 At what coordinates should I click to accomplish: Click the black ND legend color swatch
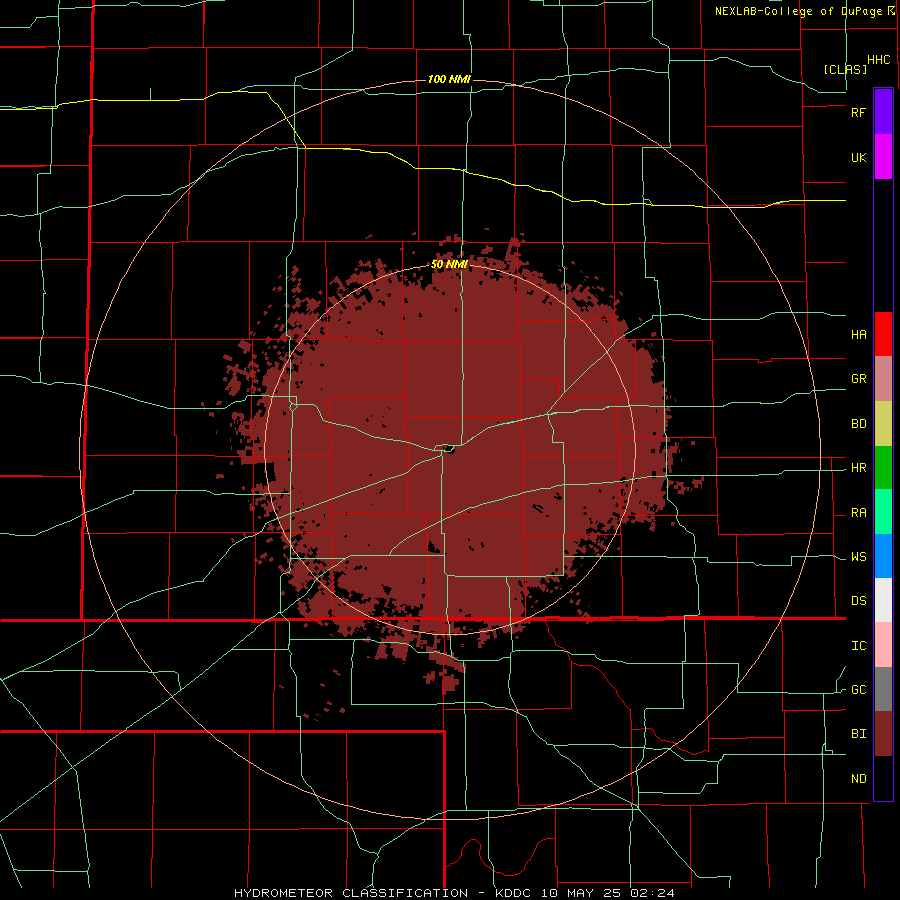(x=883, y=778)
